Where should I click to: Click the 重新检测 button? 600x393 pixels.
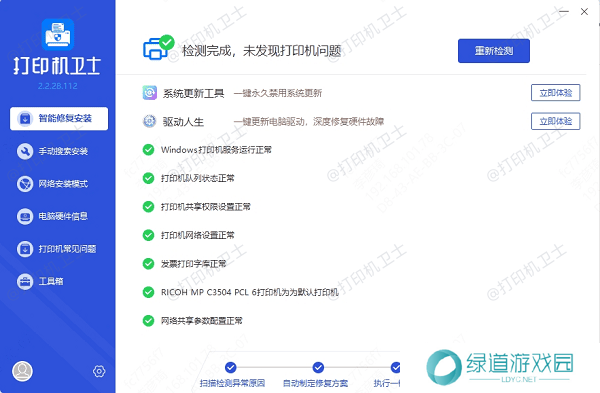(494, 51)
